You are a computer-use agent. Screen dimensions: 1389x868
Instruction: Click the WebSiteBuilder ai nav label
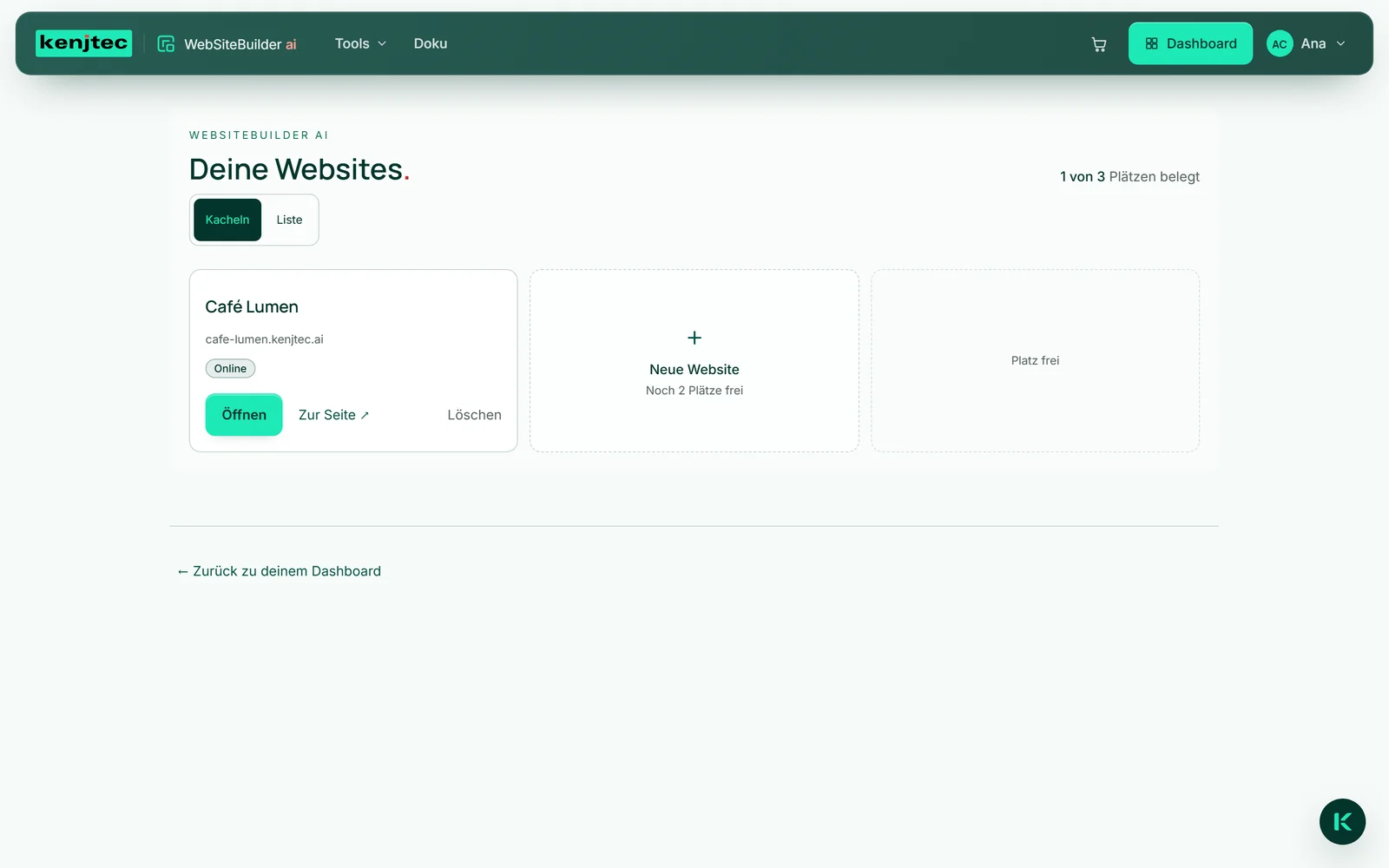[240, 44]
